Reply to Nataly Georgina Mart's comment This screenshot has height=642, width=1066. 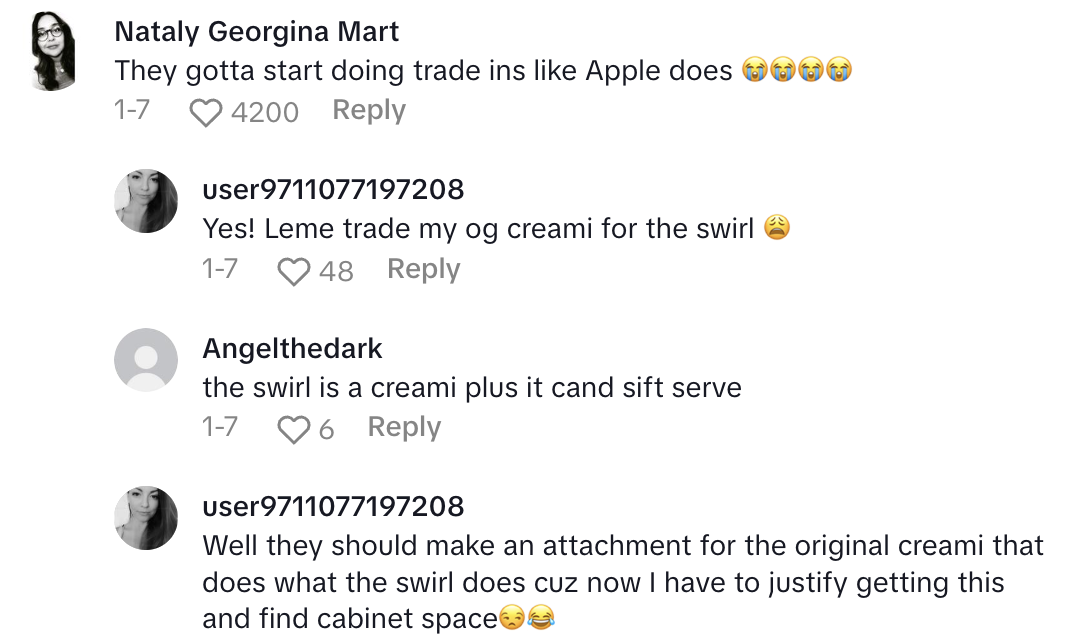368,111
